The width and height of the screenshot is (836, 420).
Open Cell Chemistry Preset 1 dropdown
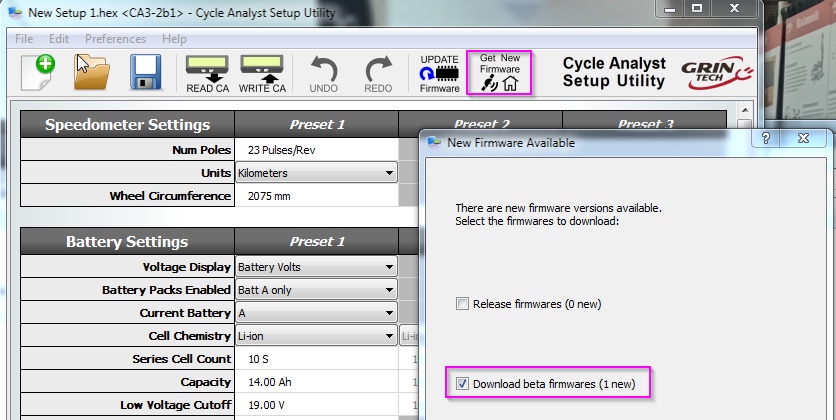[x=317, y=336]
